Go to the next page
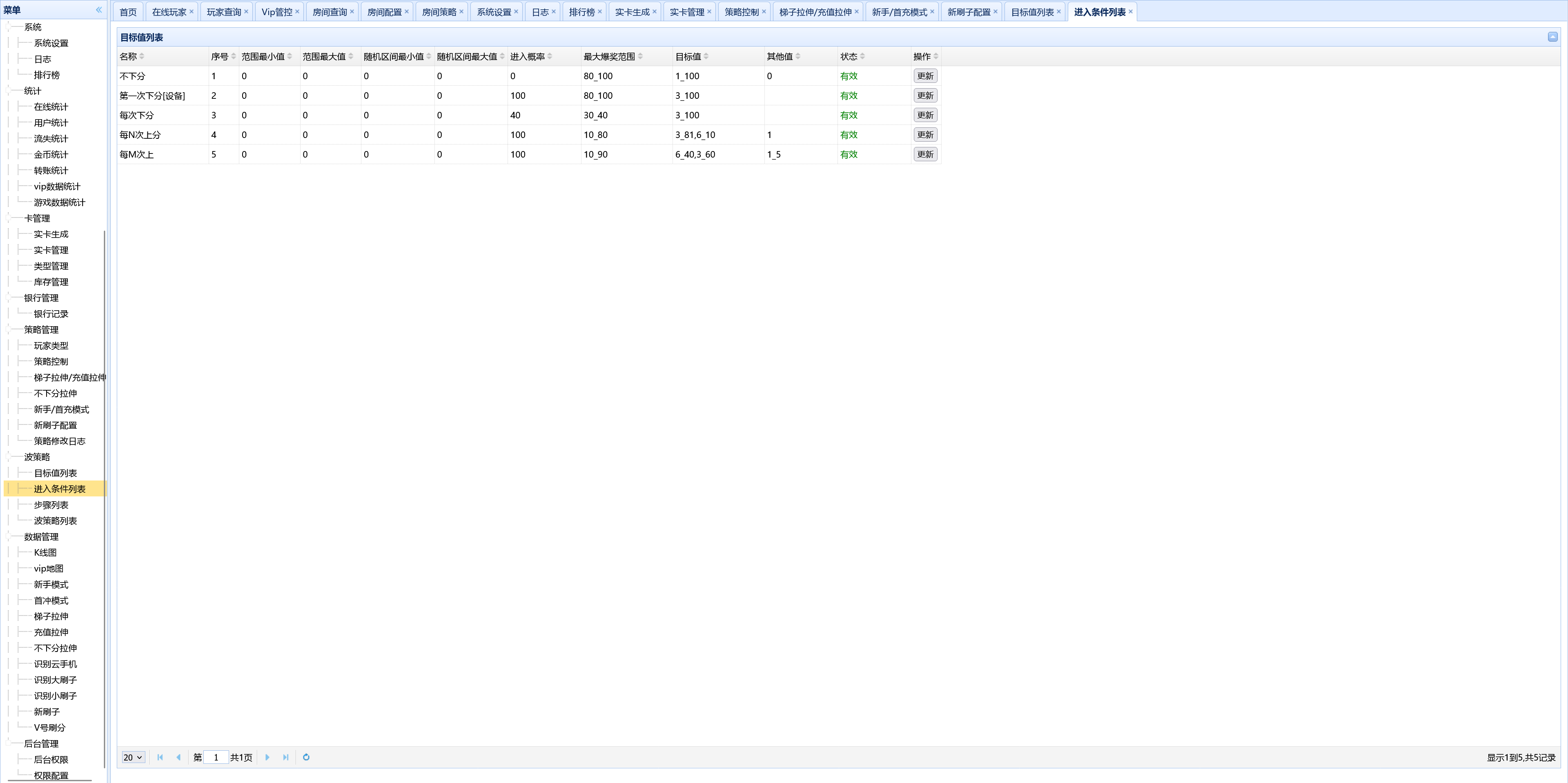Screen dimensions: 1568x783 (x=267, y=757)
